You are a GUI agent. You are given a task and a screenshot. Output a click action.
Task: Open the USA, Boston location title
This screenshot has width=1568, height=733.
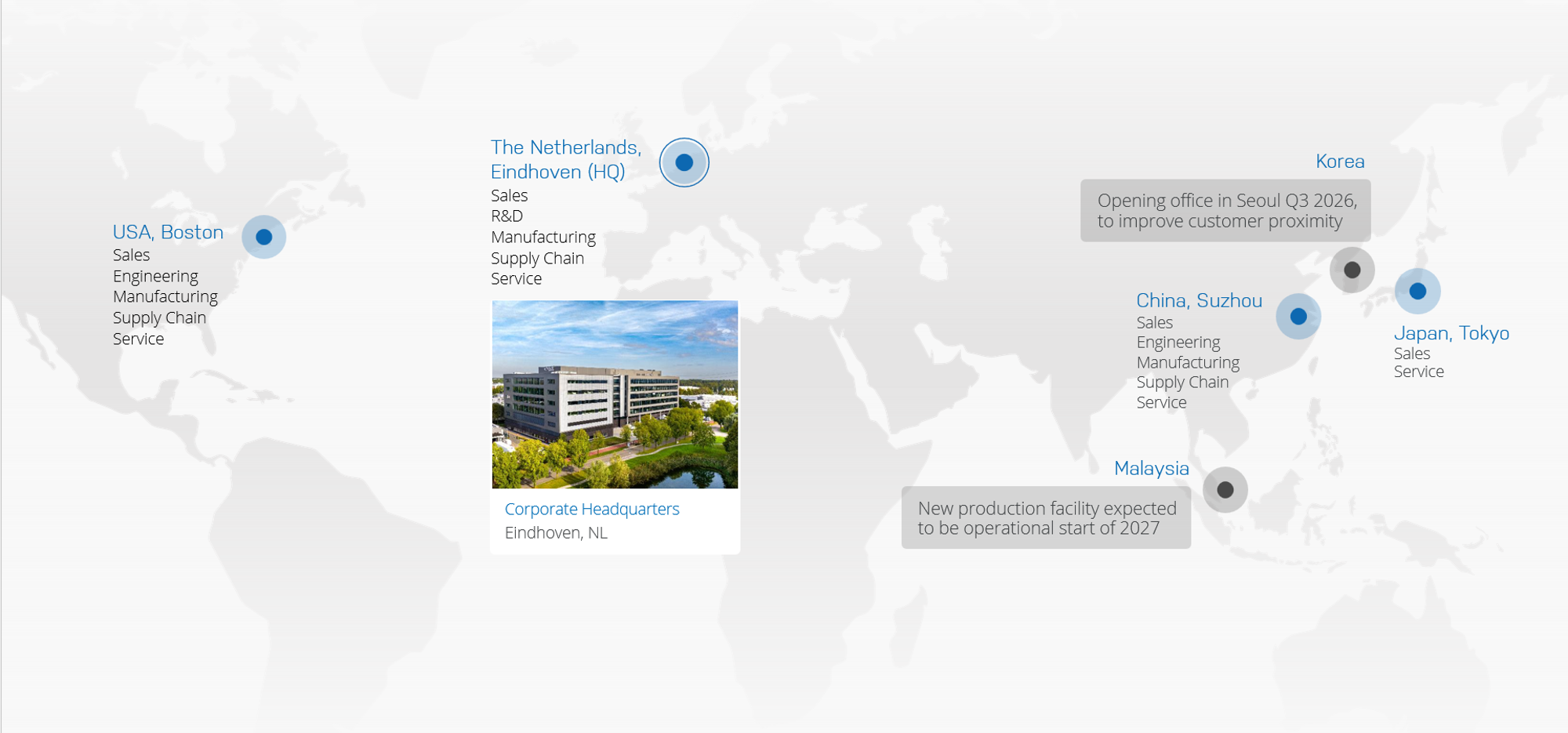(x=168, y=232)
